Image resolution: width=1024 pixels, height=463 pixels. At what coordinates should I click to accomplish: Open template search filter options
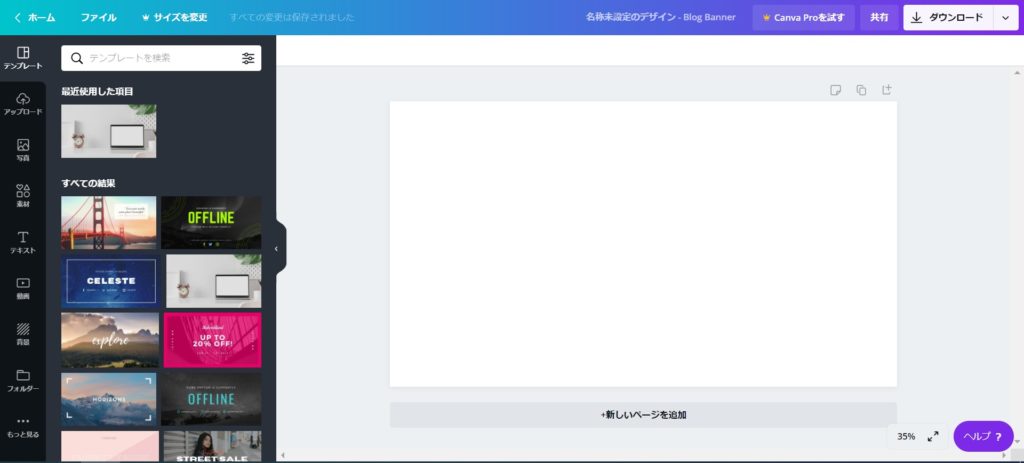tap(248, 58)
